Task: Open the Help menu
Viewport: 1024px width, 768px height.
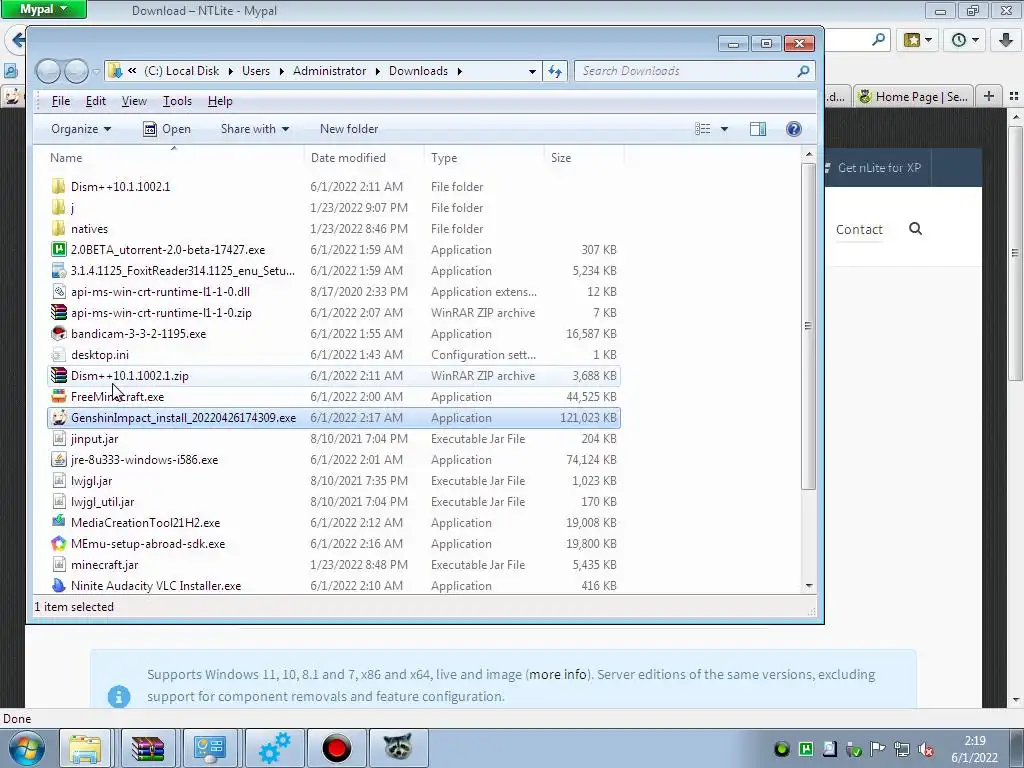Action: (220, 101)
